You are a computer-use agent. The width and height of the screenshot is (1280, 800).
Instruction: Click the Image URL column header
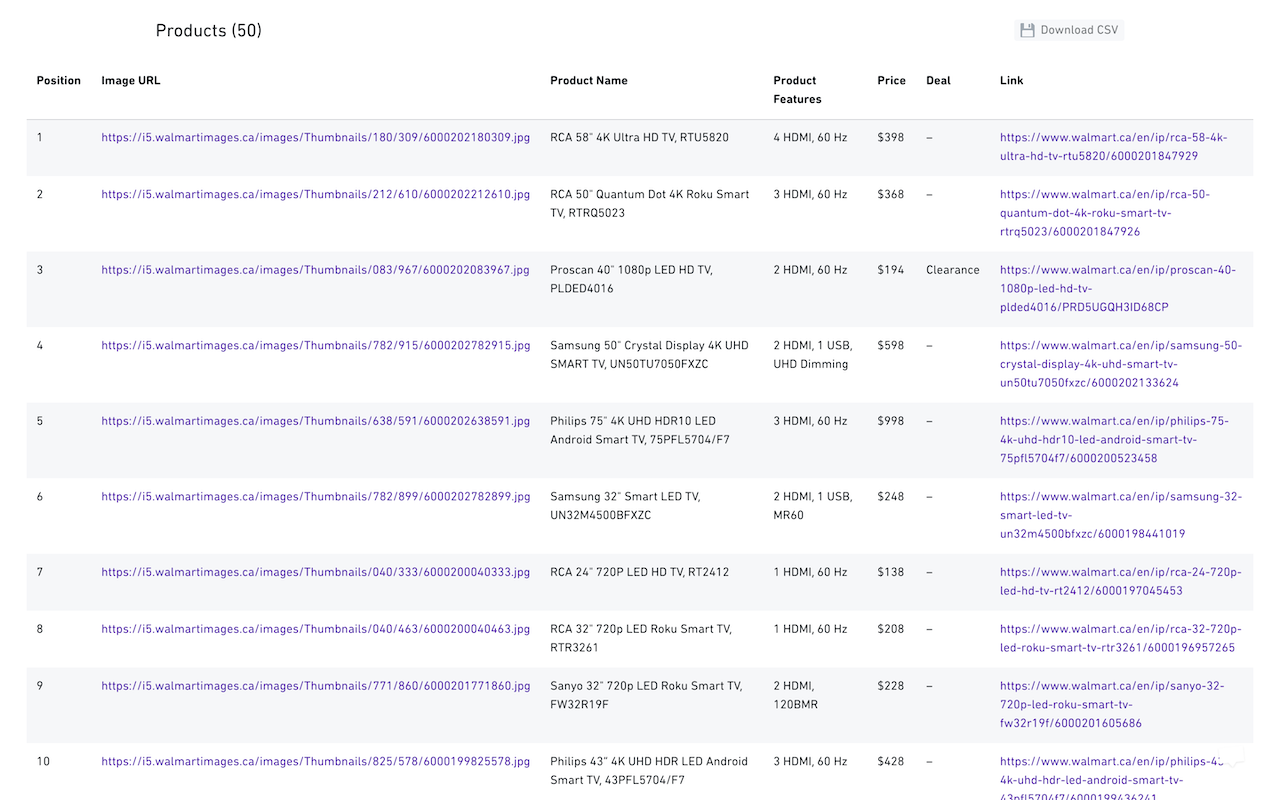(x=131, y=81)
